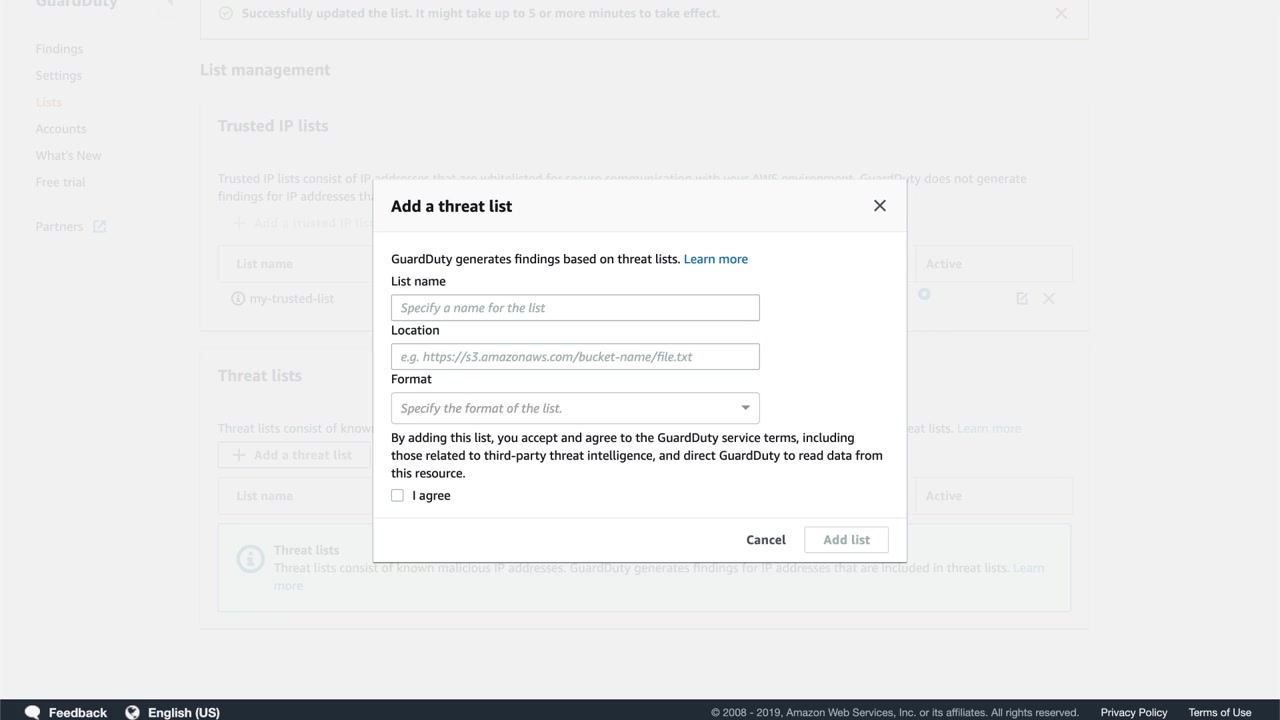
Task: Open the Privacy Policy footer link
Action: (1133, 712)
